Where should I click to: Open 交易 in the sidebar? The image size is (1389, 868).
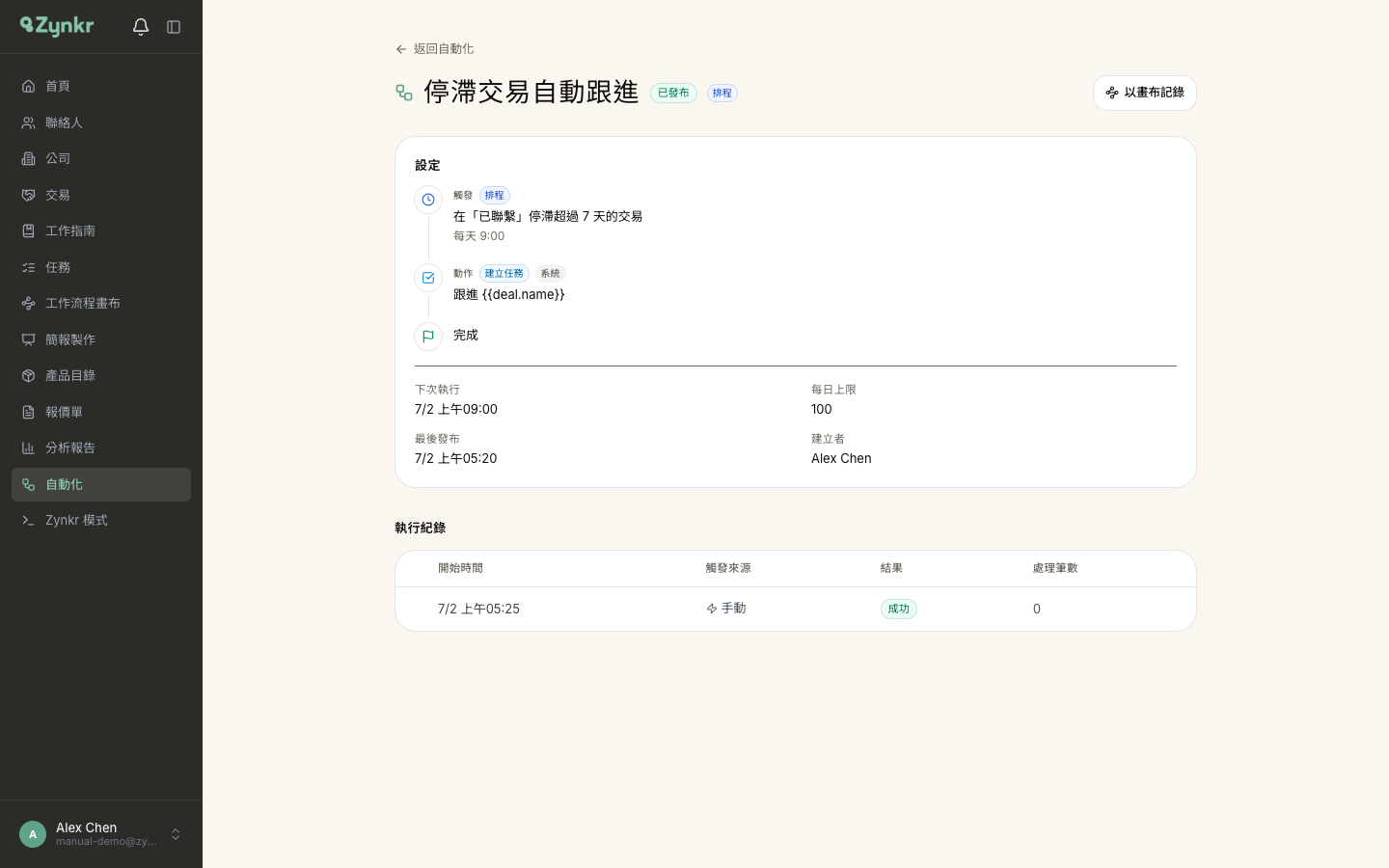(101, 195)
